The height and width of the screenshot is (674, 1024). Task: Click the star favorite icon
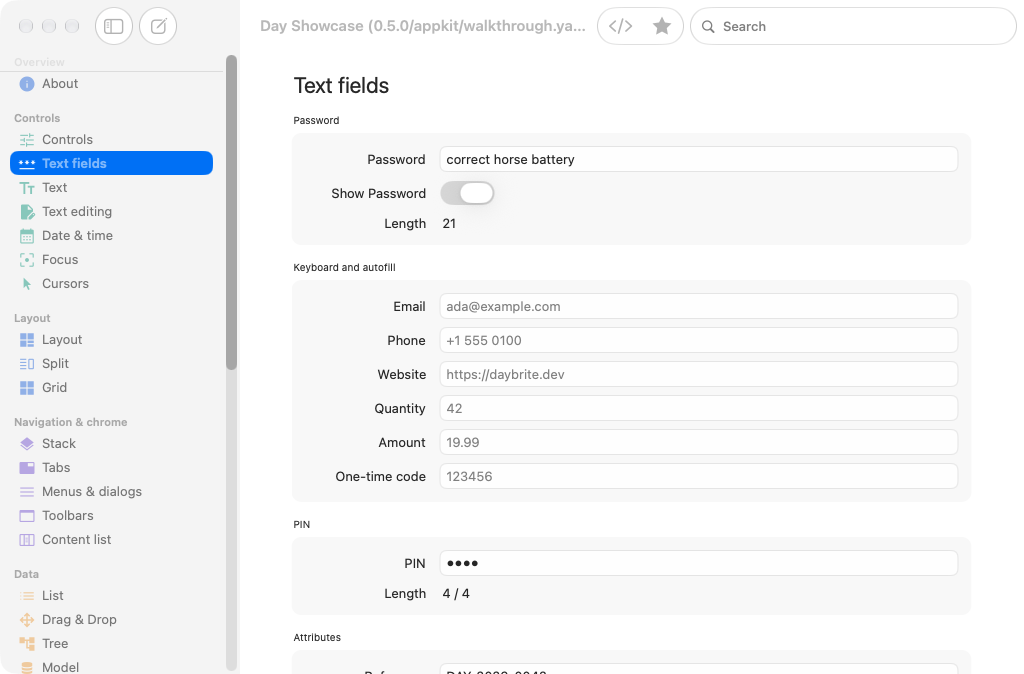tap(662, 26)
